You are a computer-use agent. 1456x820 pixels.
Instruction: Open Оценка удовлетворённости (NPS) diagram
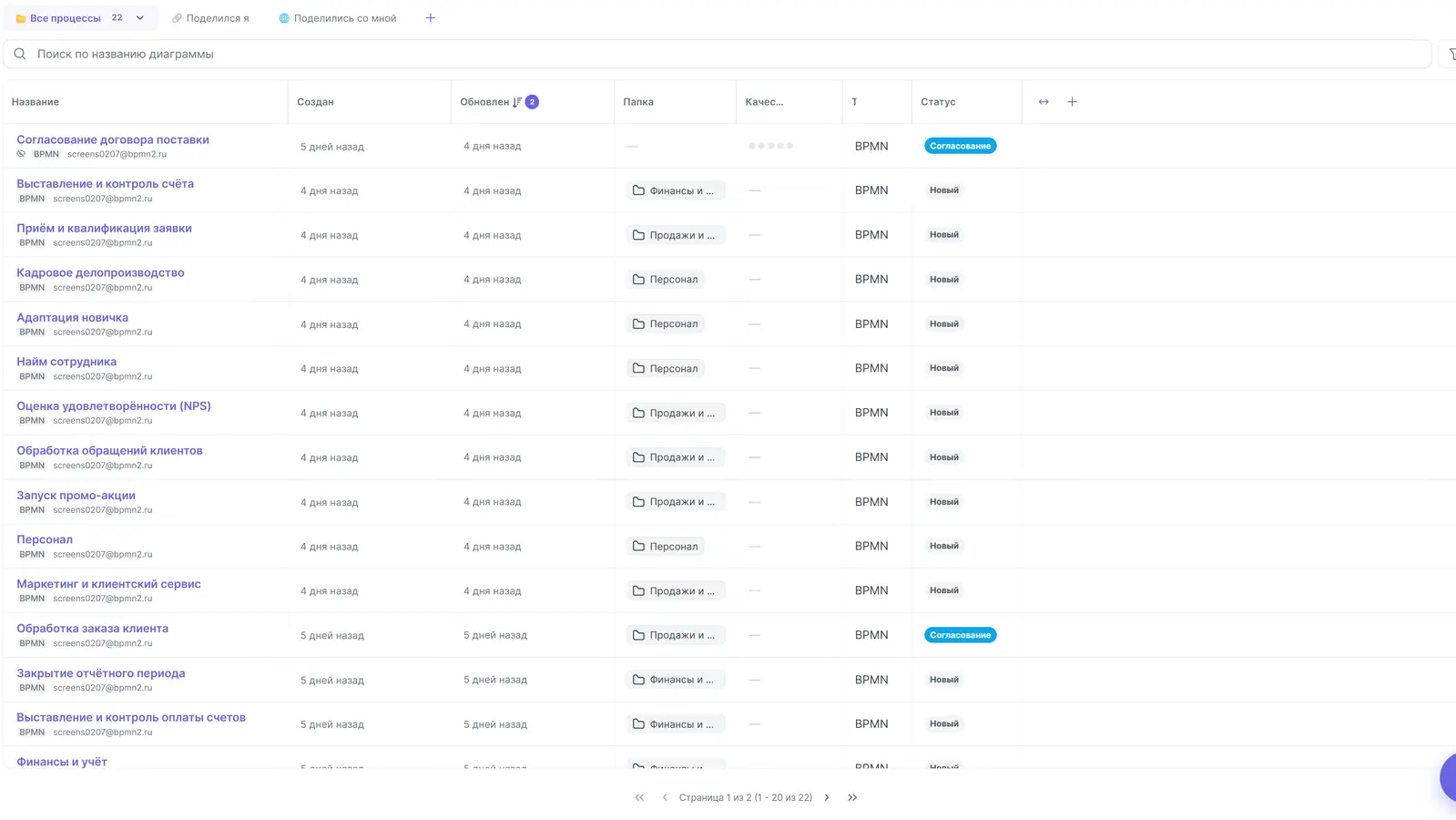[x=114, y=406]
